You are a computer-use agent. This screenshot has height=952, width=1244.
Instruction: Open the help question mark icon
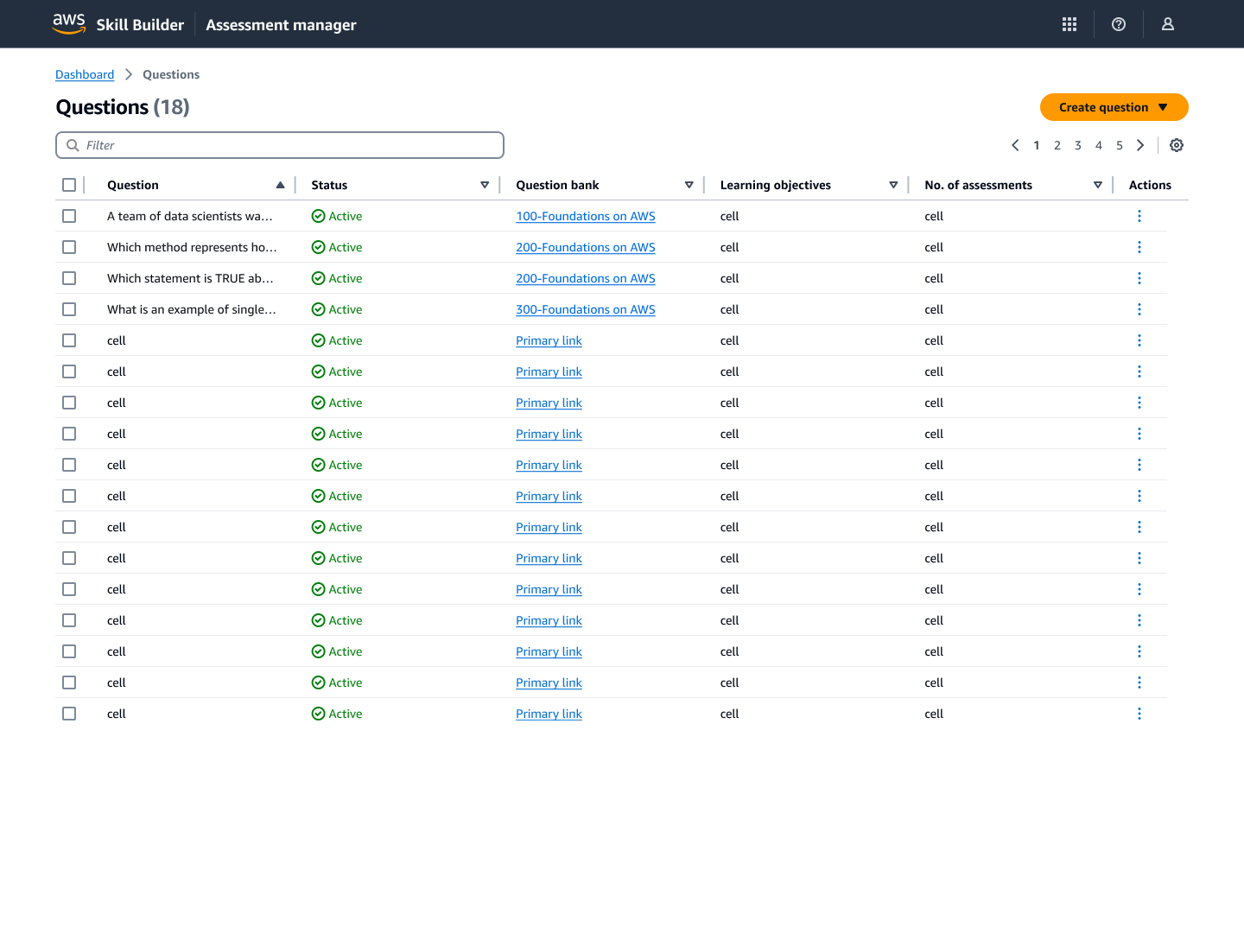pos(1119,24)
